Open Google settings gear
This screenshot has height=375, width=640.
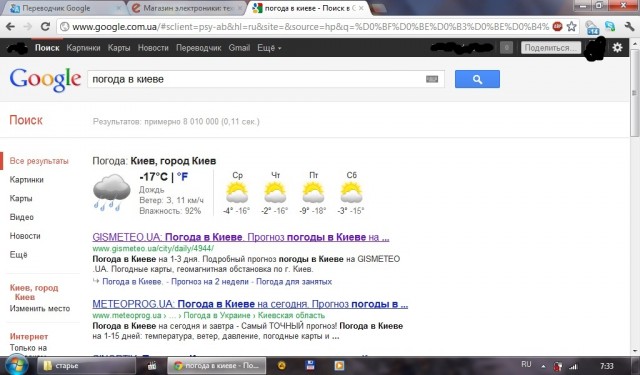617,48
